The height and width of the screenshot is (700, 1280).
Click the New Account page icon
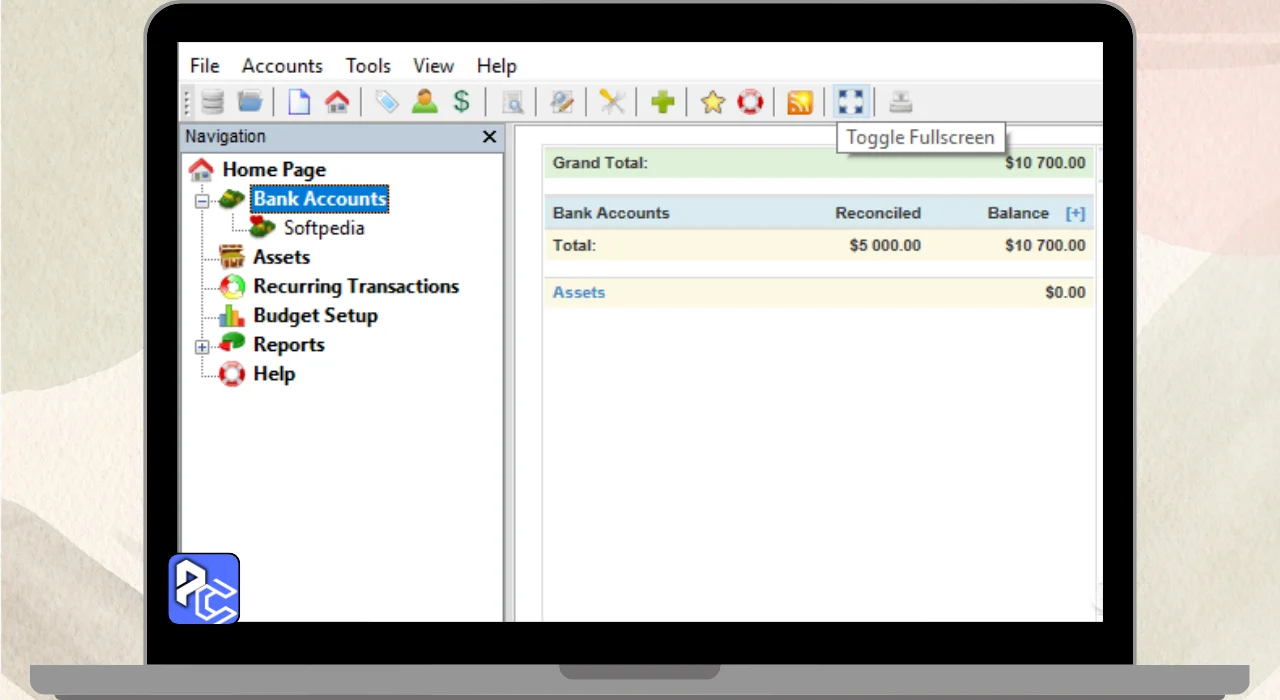[299, 102]
